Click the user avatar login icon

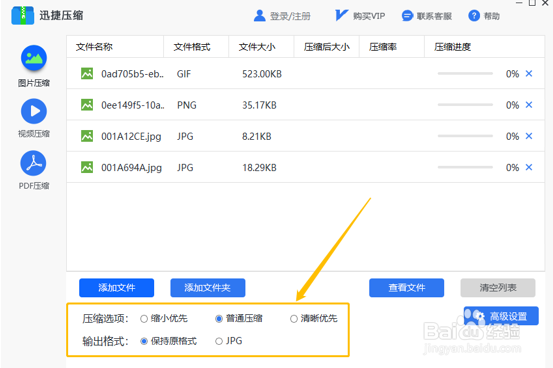pos(260,16)
